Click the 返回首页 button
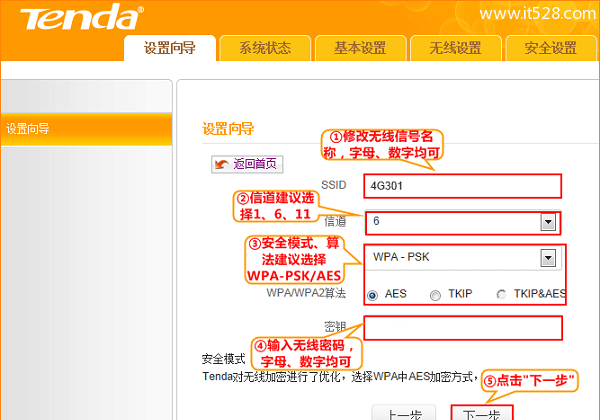This screenshot has width=600, height=420. click(247, 164)
